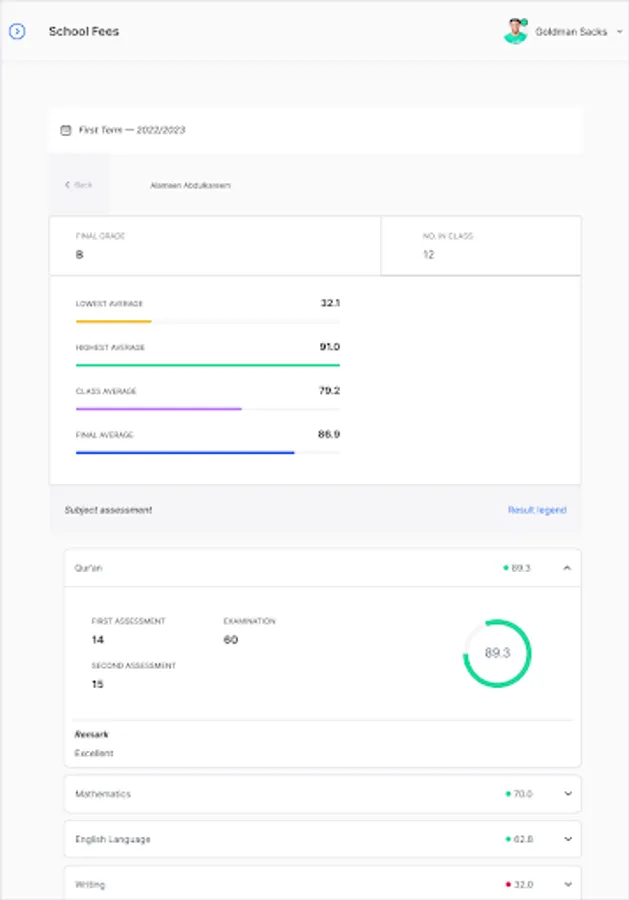Click the Lowest Average value 32.1
This screenshot has height=900, width=629.
[x=330, y=302]
